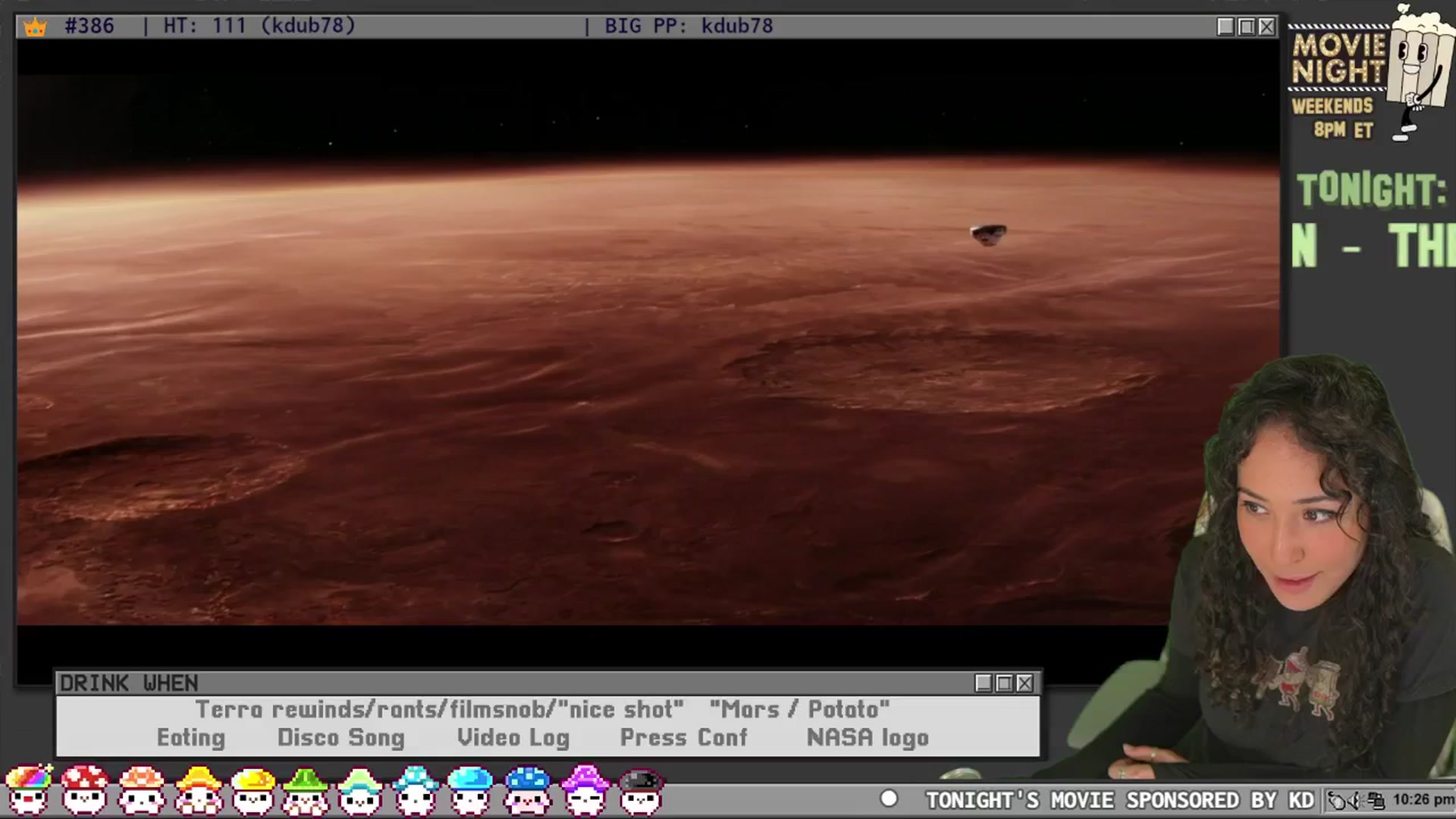Click the Disco Song drink rule
This screenshot has width=1456, height=819.
(x=341, y=738)
